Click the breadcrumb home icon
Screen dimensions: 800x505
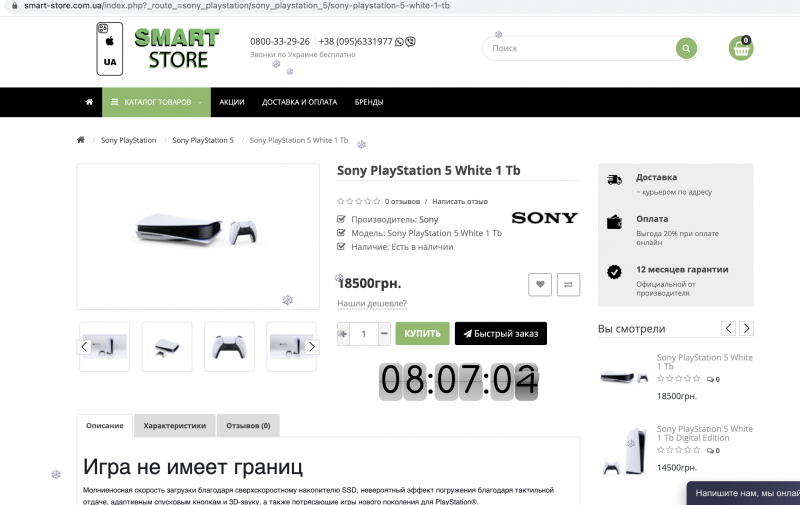(x=81, y=140)
